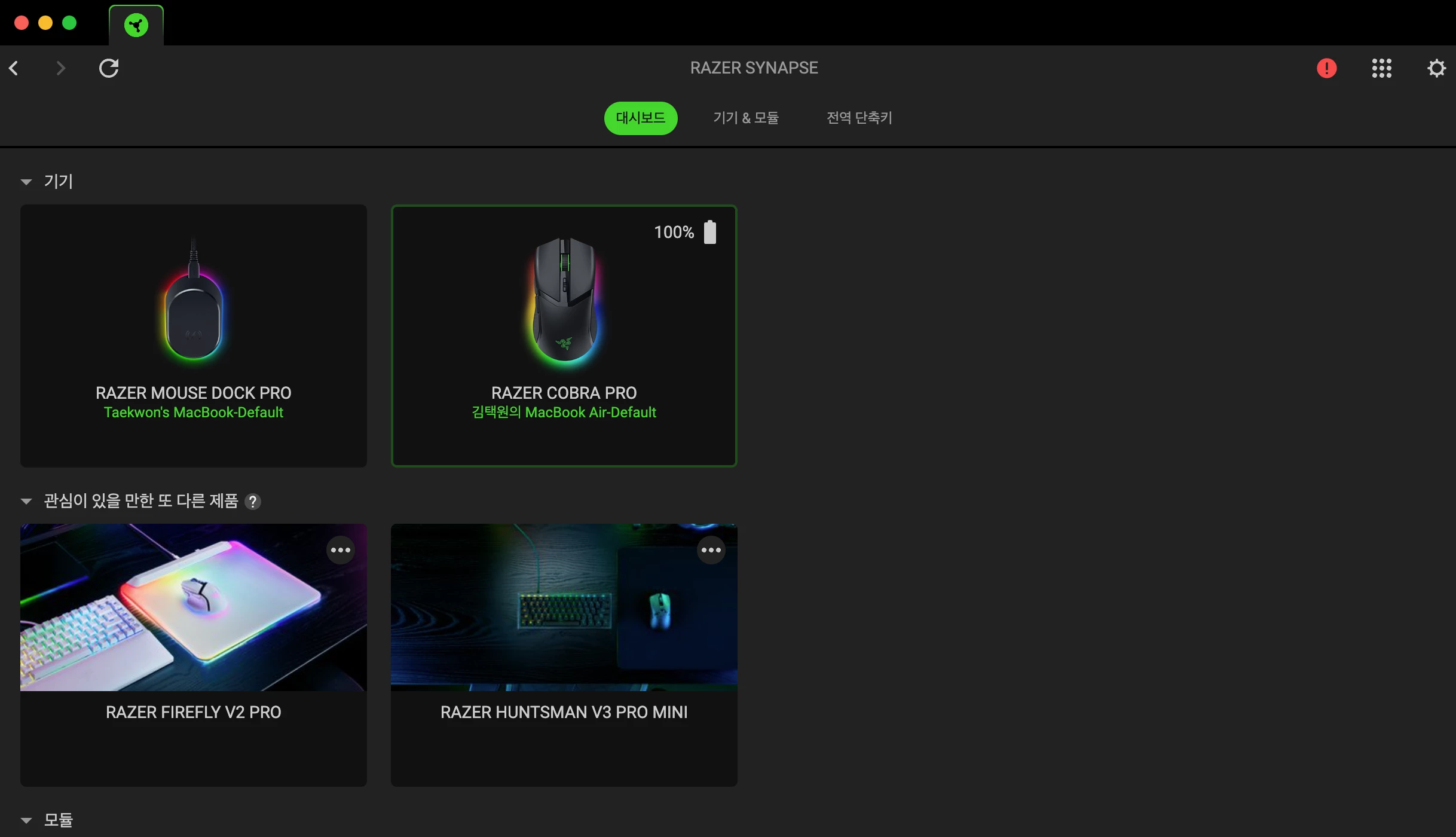The width and height of the screenshot is (1456, 837).
Task: Open the apps grid launcher icon
Action: pos(1381,68)
